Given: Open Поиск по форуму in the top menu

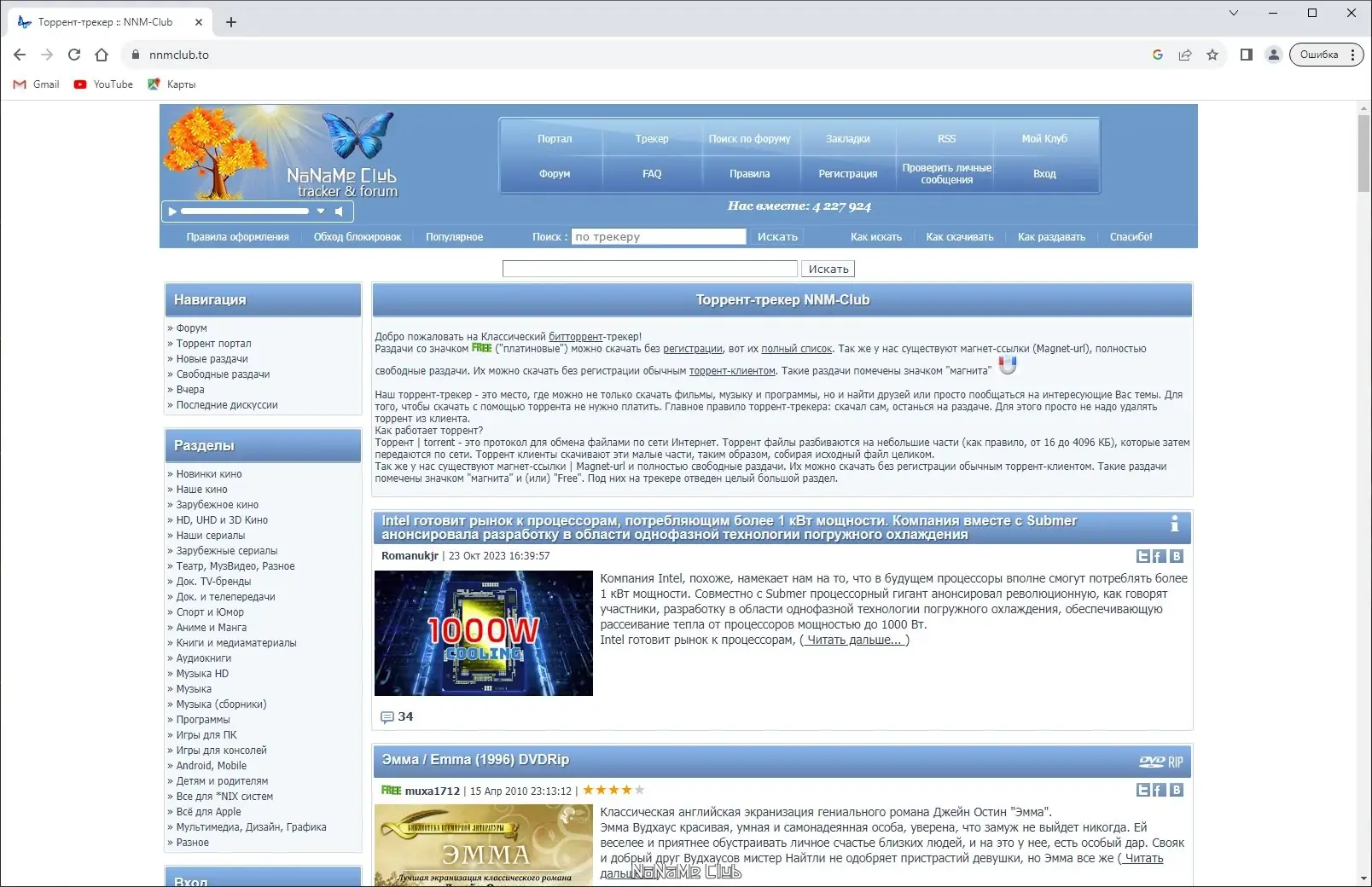Looking at the screenshot, I should pyautogui.click(x=749, y=139).
